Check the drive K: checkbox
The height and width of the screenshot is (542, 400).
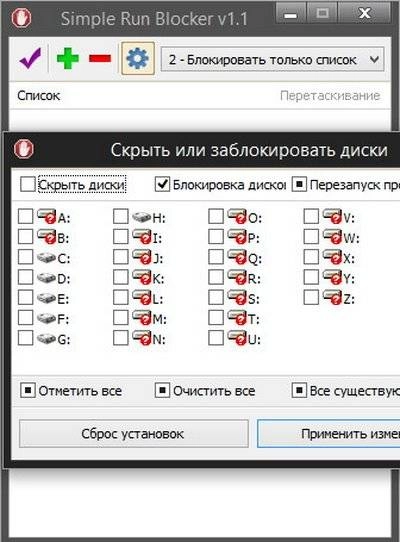pyautogui.click(x=121, y=277)
